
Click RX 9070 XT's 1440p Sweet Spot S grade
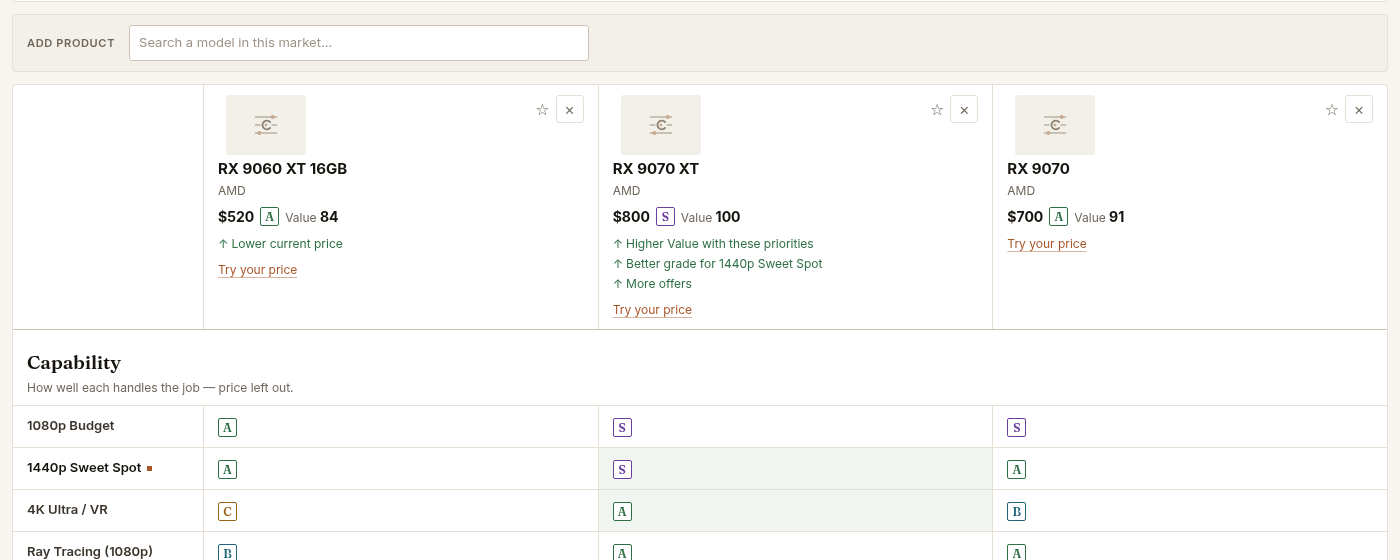click(x=622, y=470)
